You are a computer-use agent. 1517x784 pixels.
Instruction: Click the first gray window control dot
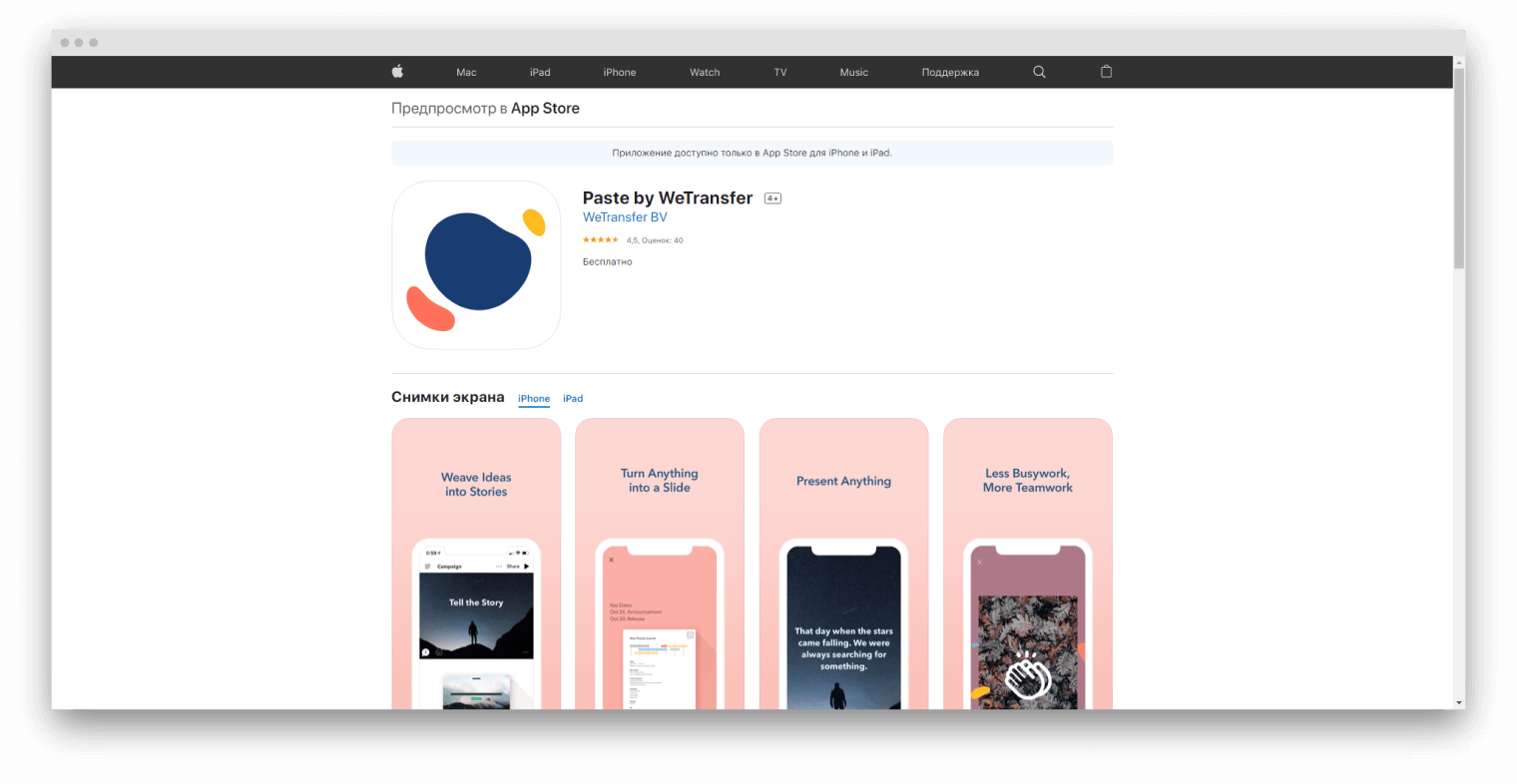pos(64,43)
